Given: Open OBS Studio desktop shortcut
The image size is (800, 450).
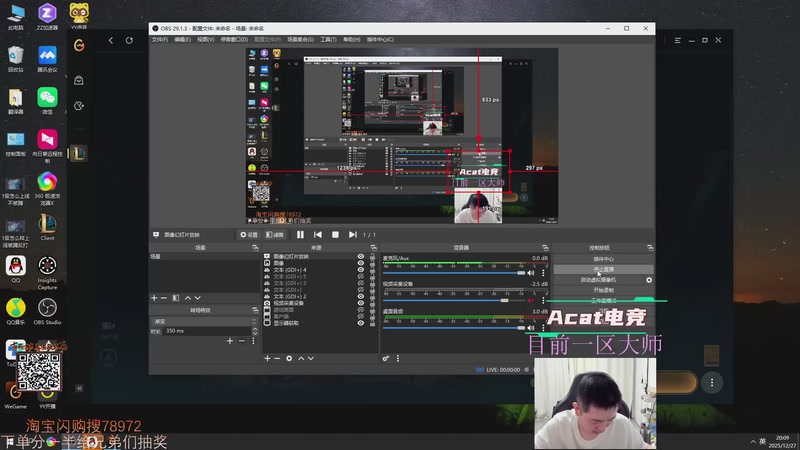Looking at the screenshot, I should click(47, 312).
